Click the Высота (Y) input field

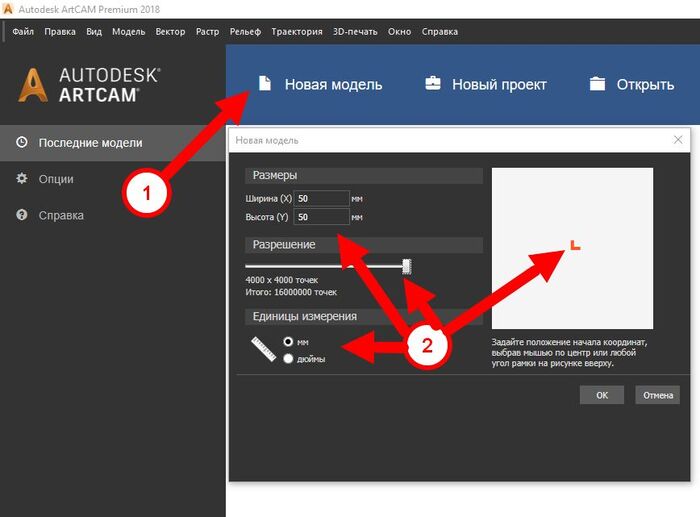[321, 217]
